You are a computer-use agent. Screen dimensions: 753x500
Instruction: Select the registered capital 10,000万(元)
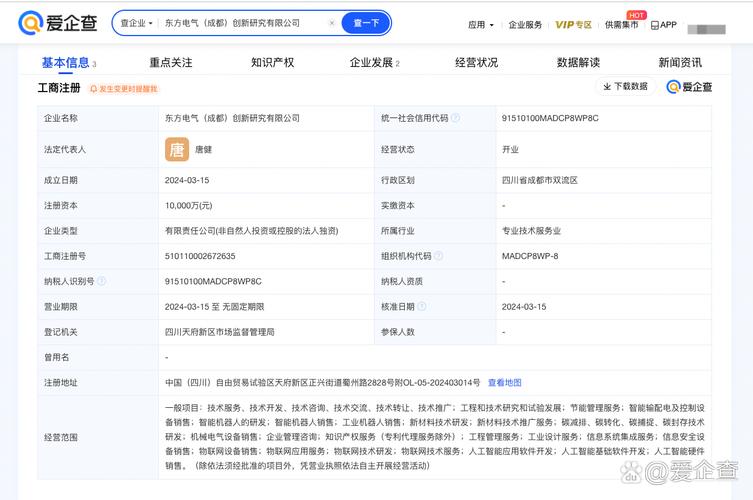click(x=188, y=206)
